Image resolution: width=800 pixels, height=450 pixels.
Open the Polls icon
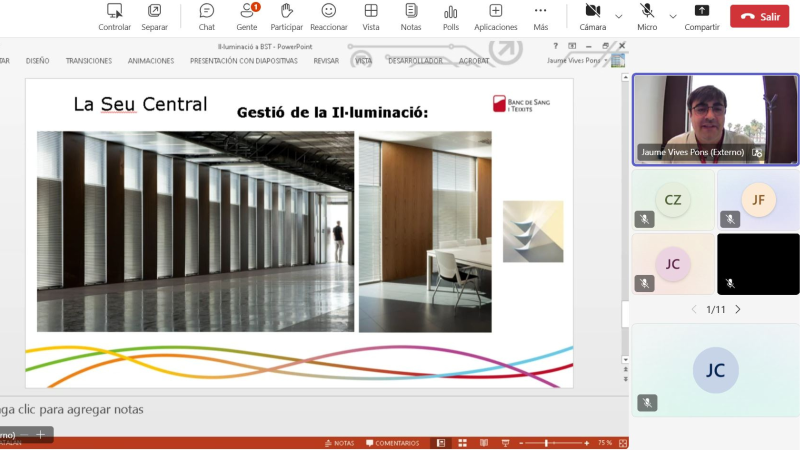(x=451, y=17)
